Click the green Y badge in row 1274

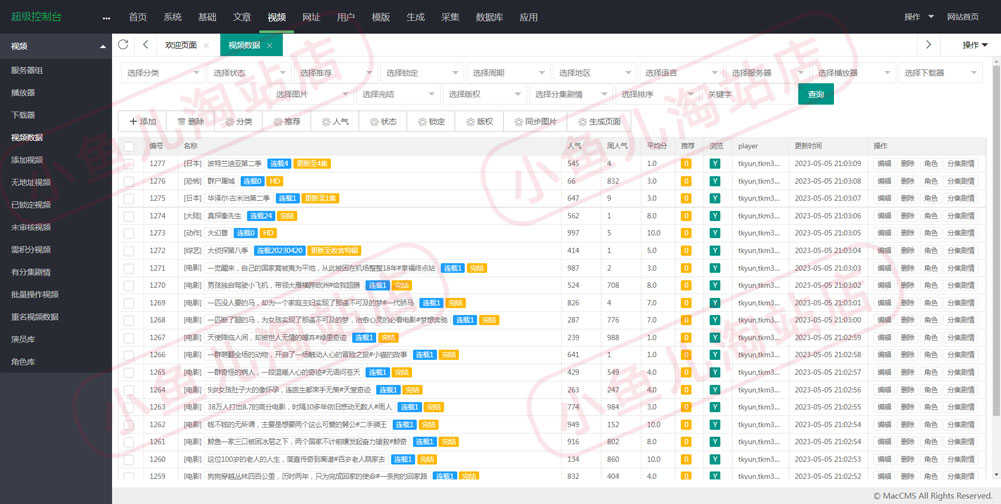(x=715, y=216)
